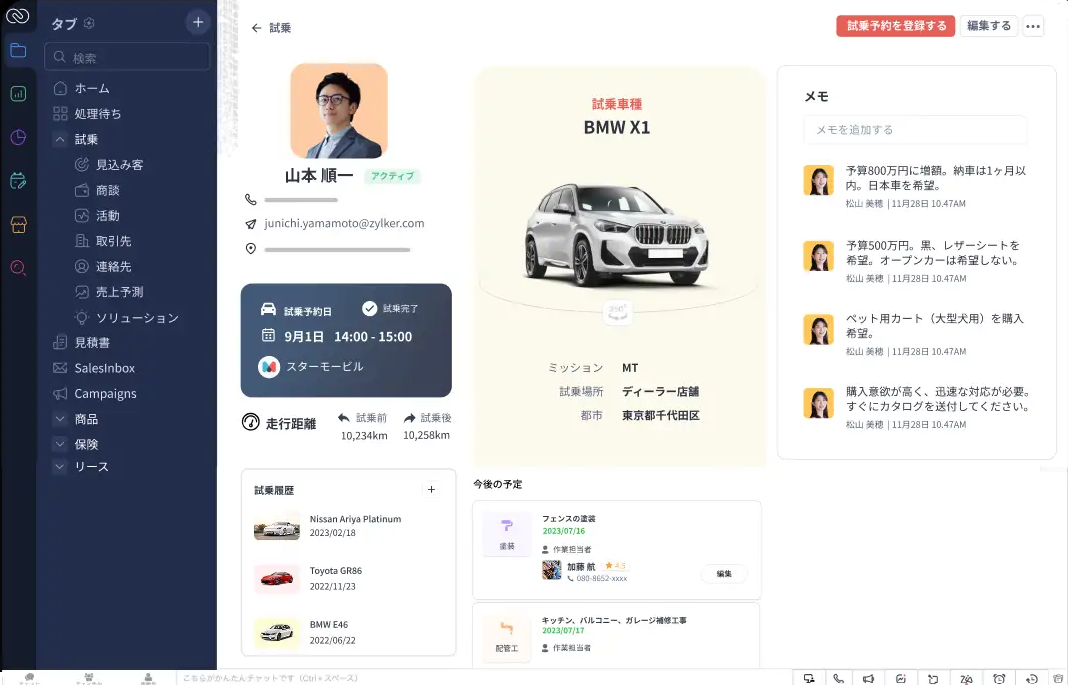Click the アクティブ status badge
This screenshot has height=685, width=1068.
tap(392, 176)
